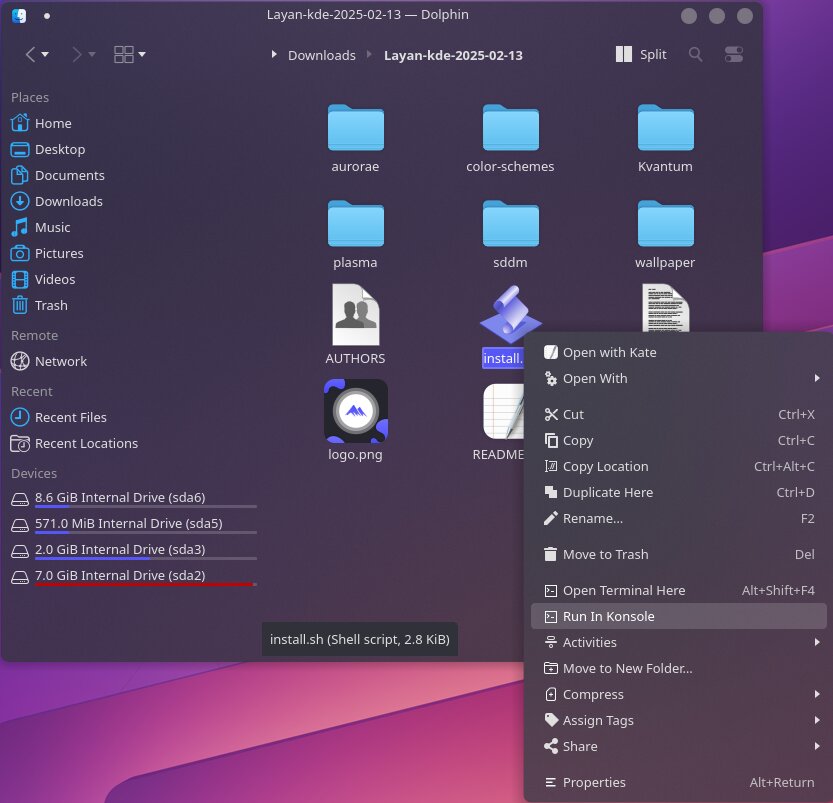The width and height of the screenshot is (833, 803).
Task: Click Move to Trash in context menu
Action: [x=605, y=554]
